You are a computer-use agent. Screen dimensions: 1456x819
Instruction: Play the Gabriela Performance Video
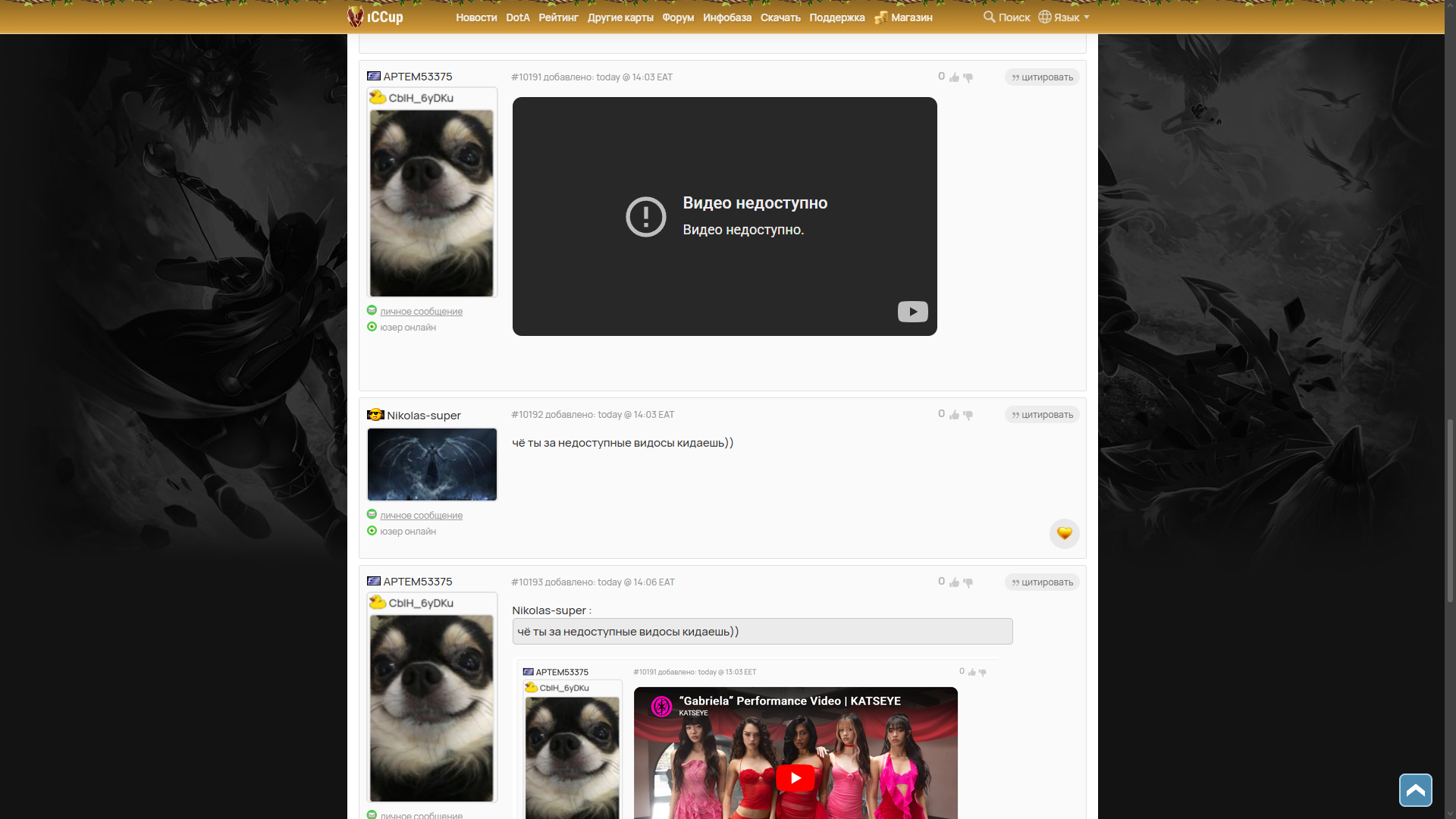point(795,777)
